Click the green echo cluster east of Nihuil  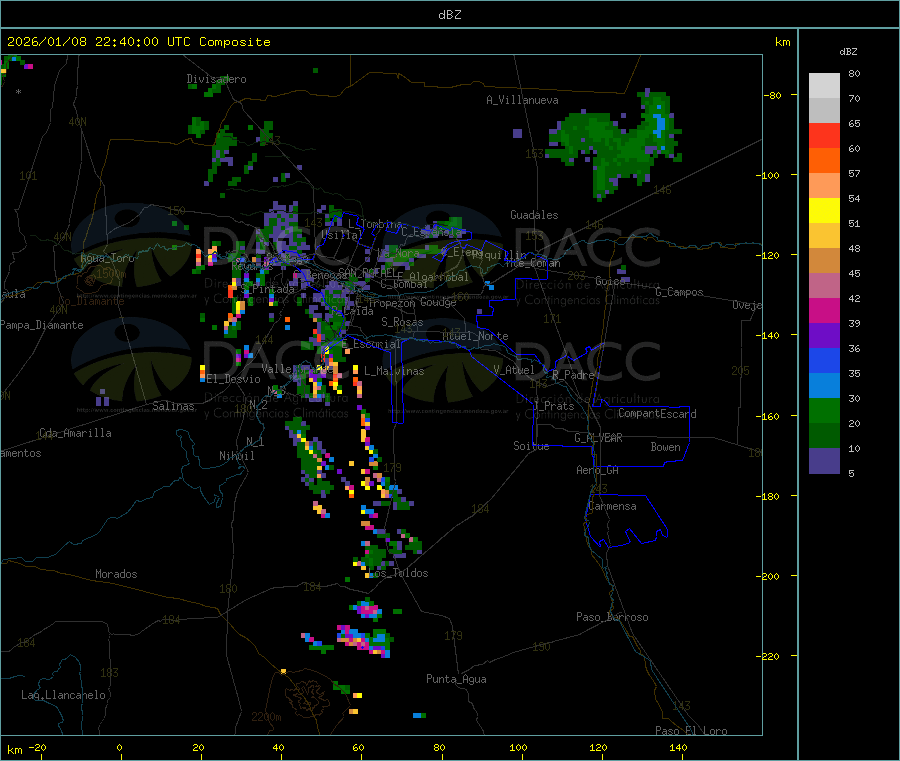point(311,457)
